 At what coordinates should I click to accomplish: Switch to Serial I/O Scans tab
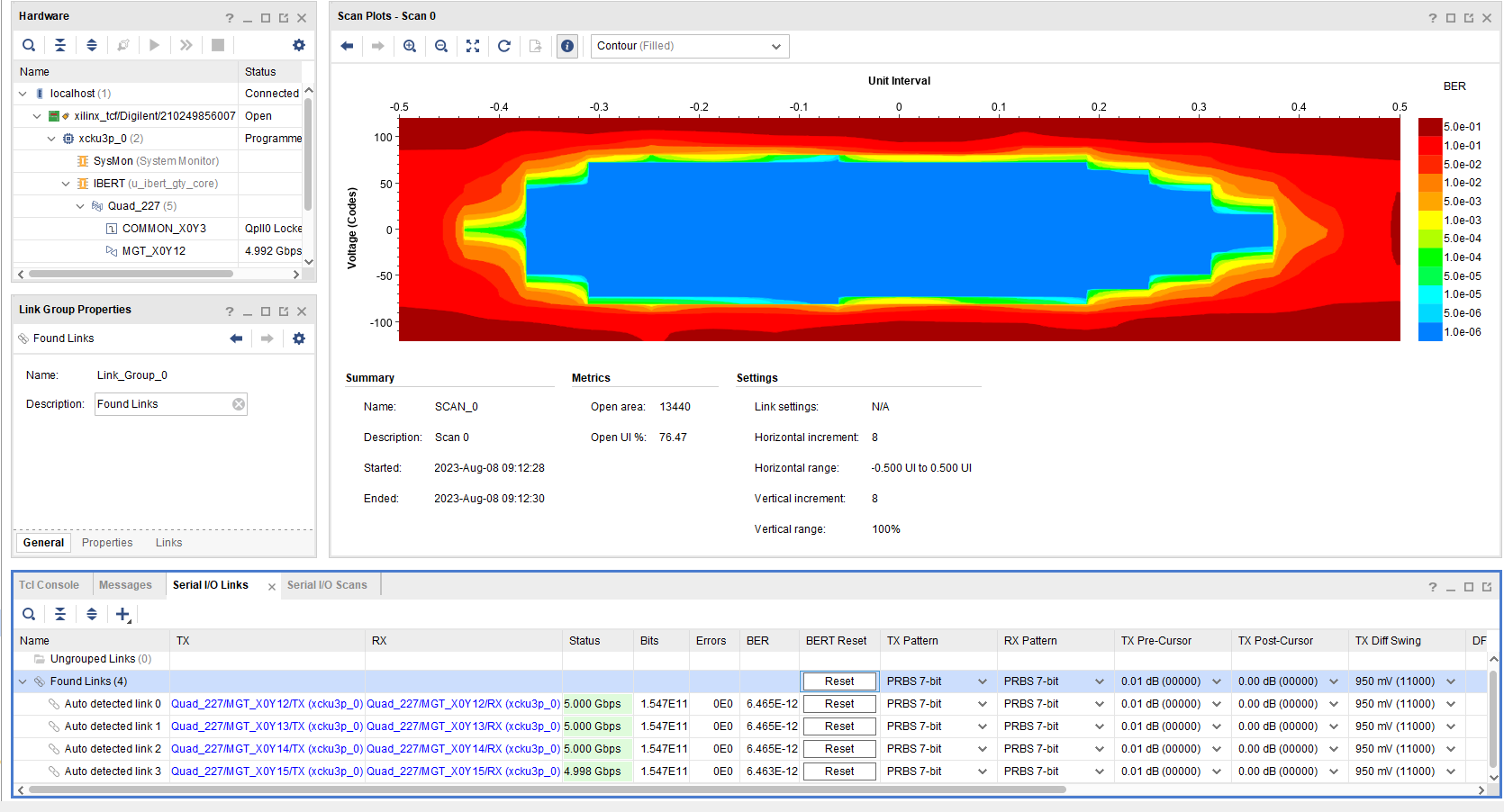pos(327,585)
